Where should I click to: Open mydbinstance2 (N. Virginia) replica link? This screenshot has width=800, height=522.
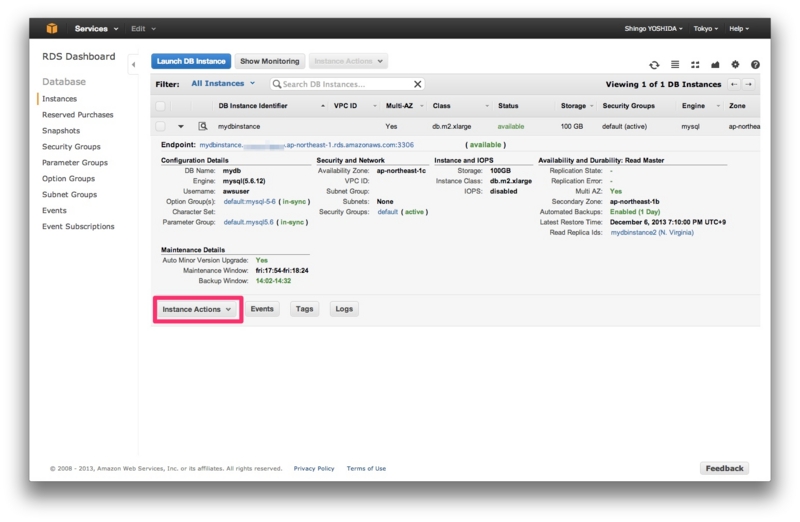[652, 232]
